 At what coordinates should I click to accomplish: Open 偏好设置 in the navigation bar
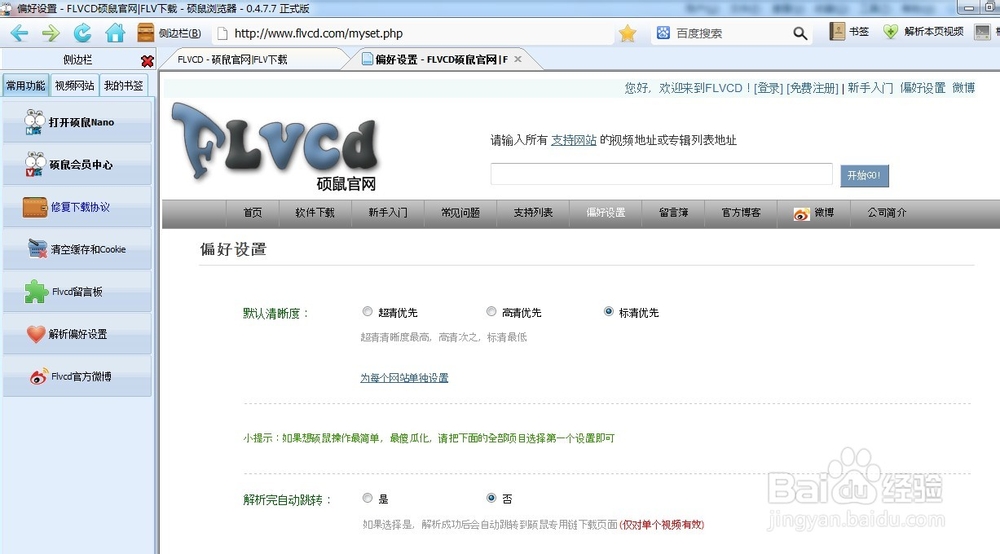tap(606, 212)
